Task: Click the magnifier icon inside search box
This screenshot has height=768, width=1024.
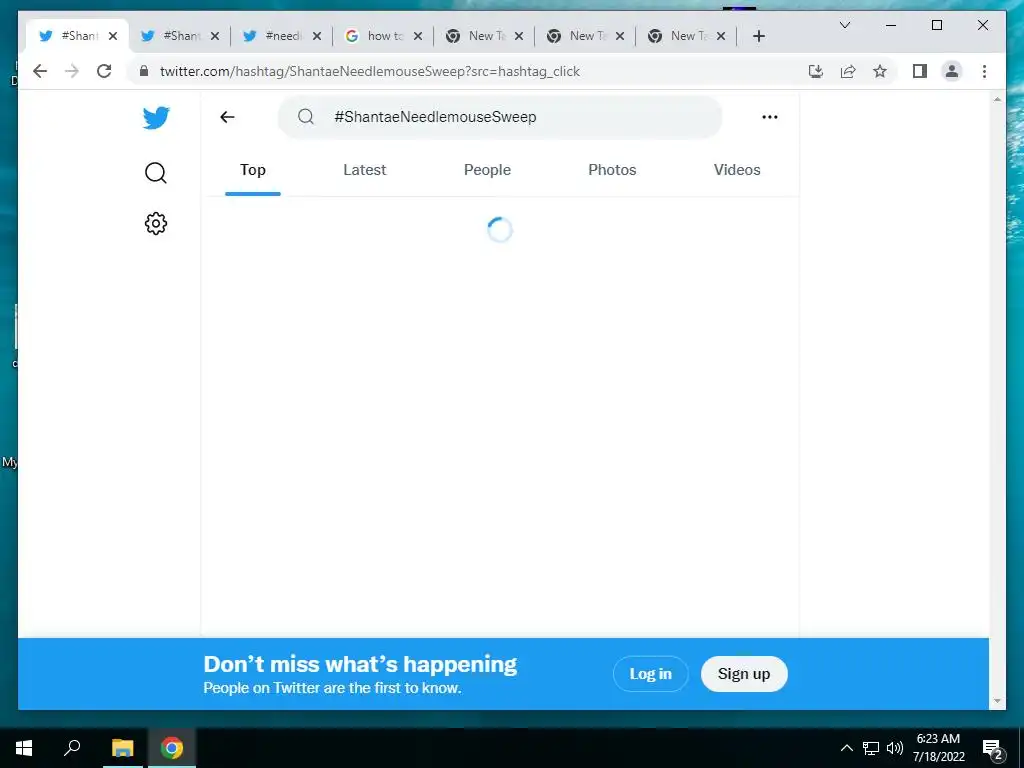Action: pos(306,117)
